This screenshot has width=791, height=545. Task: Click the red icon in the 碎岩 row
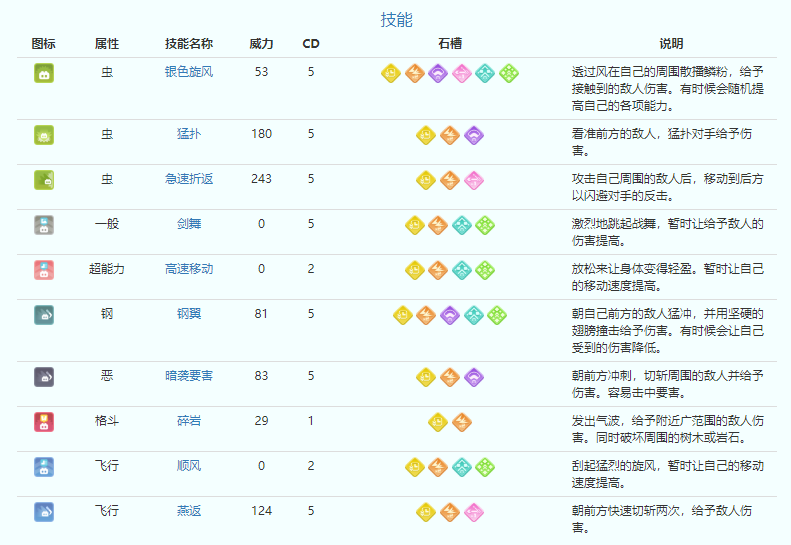point(44,421)
